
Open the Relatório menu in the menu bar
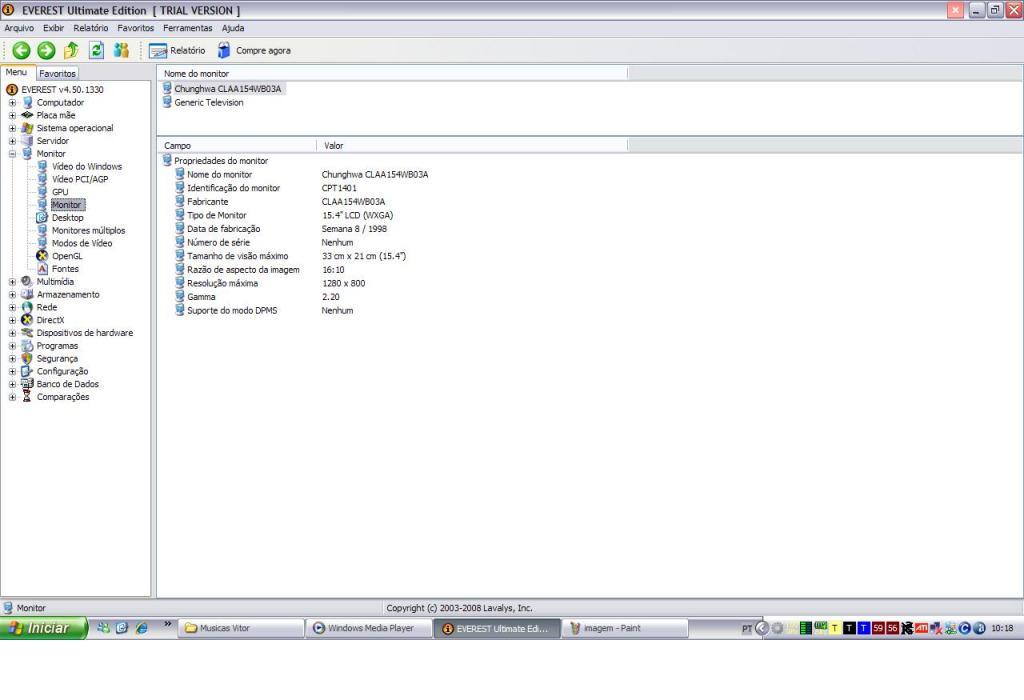(x=91, y=28)
